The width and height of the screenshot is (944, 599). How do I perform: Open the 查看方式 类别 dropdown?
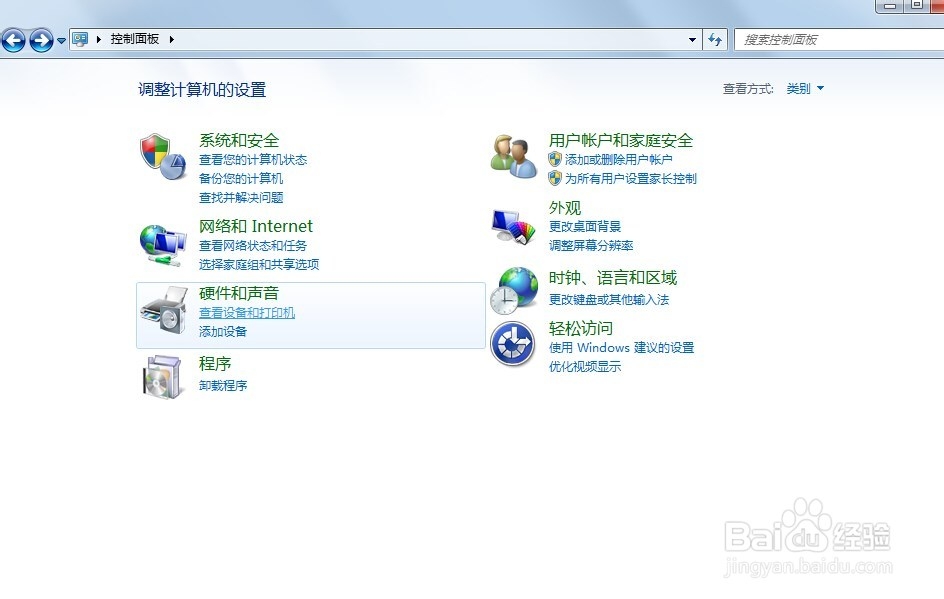tap(806, 88)
